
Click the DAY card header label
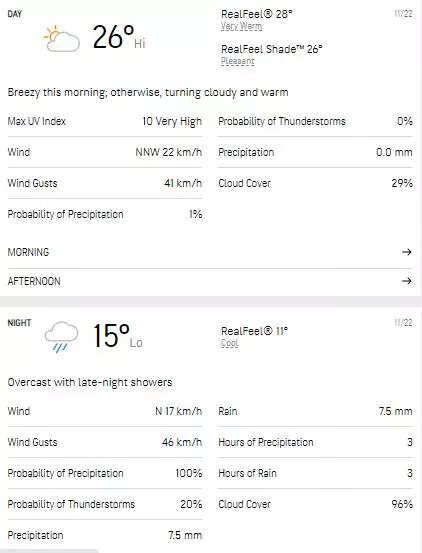tap(15, 14)
